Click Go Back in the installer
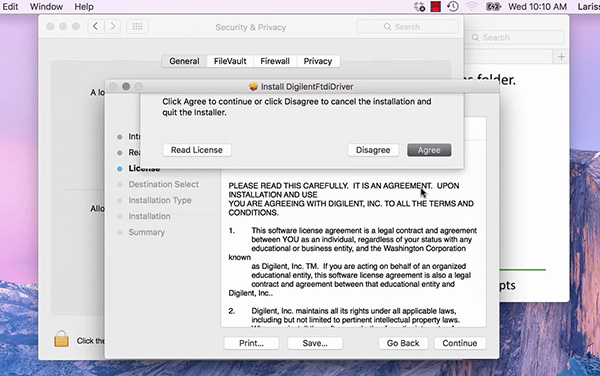 (x=403, y=343)
